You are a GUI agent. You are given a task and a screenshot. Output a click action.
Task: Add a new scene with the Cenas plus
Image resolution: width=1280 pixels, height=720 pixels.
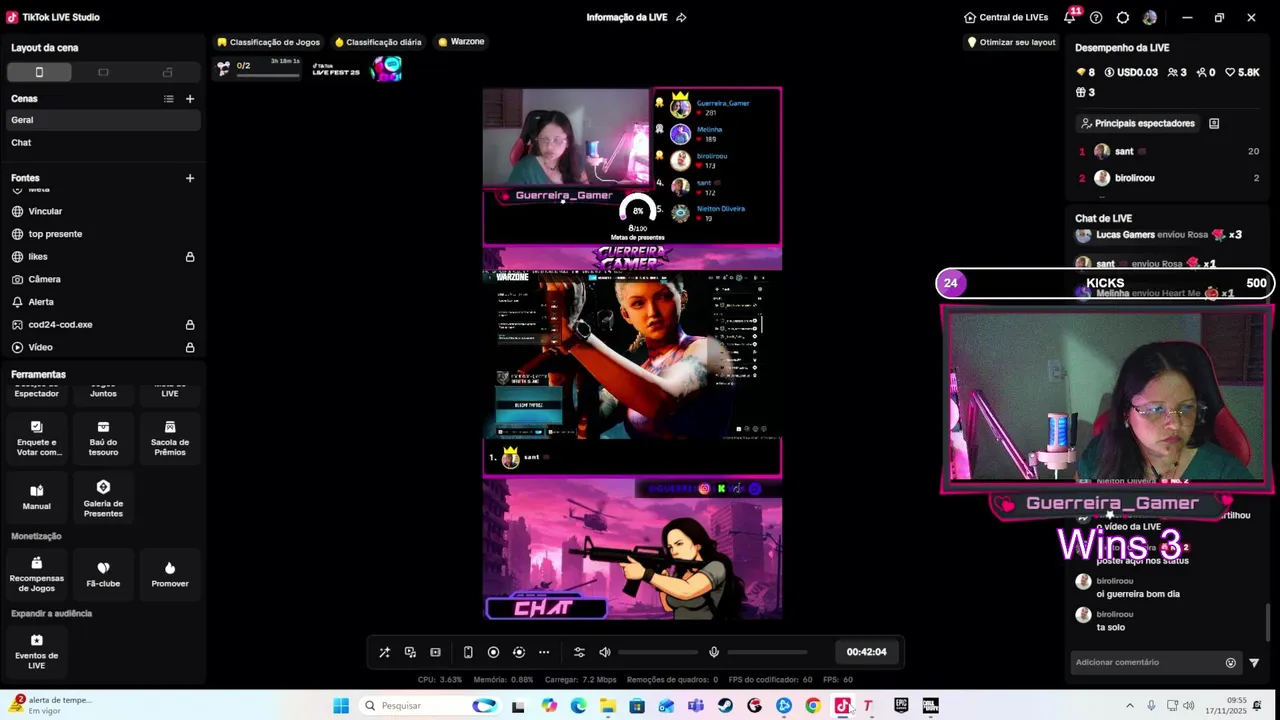[190, 99]
